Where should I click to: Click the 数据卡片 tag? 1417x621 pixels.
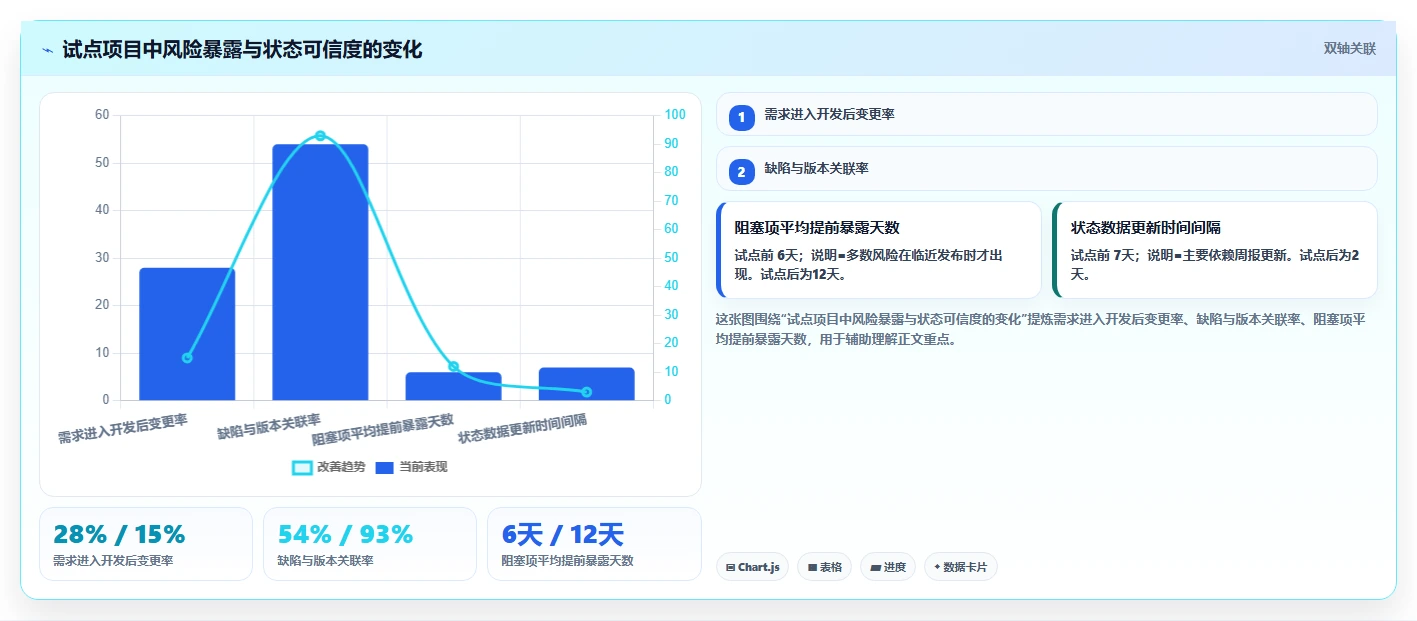(960, 567)
